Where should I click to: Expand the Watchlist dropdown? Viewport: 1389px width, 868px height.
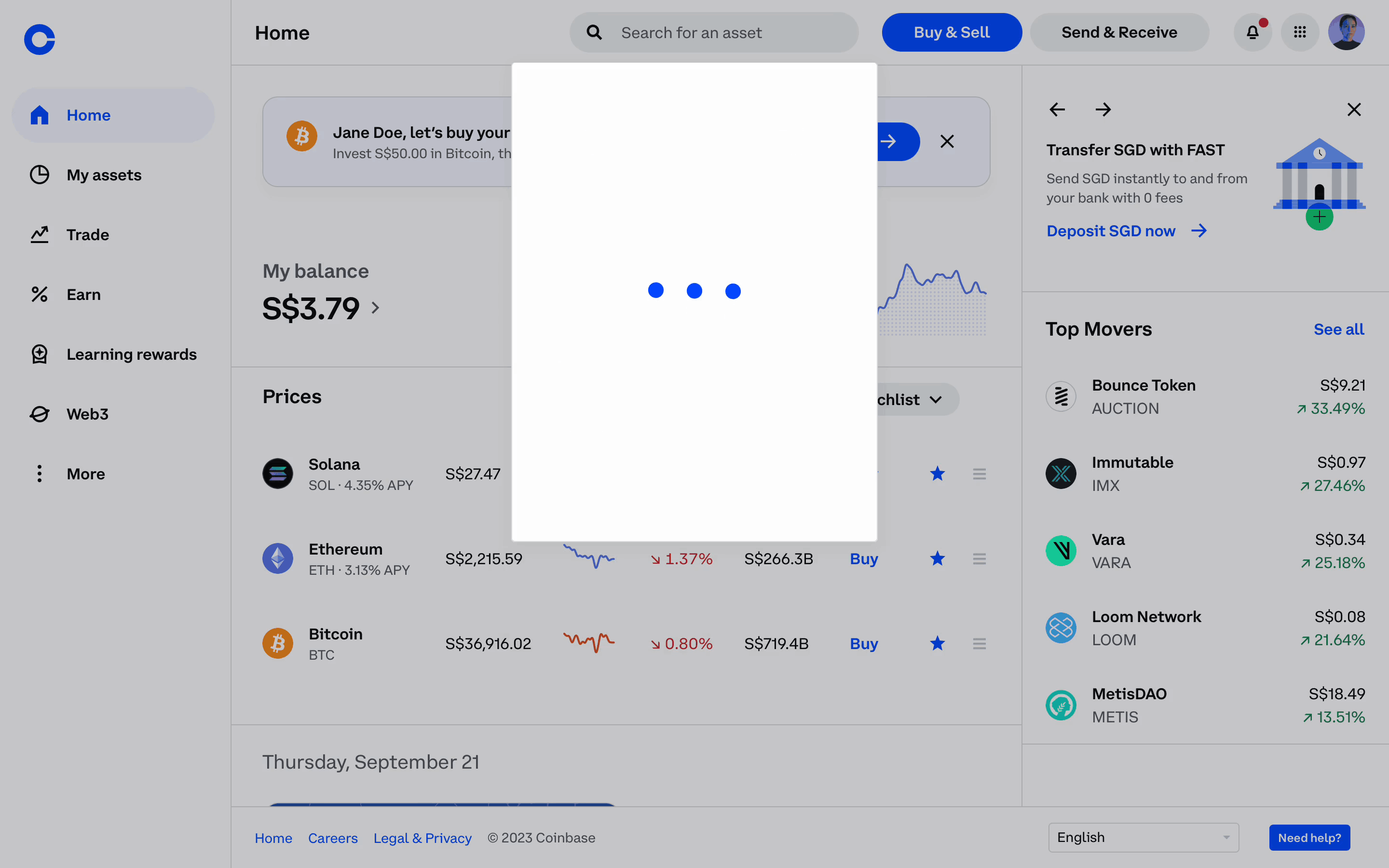(917, 400)
